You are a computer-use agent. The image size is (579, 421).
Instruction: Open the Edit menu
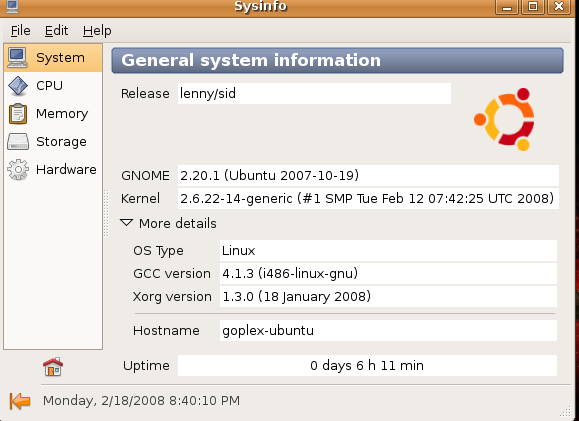pos(56,31)
